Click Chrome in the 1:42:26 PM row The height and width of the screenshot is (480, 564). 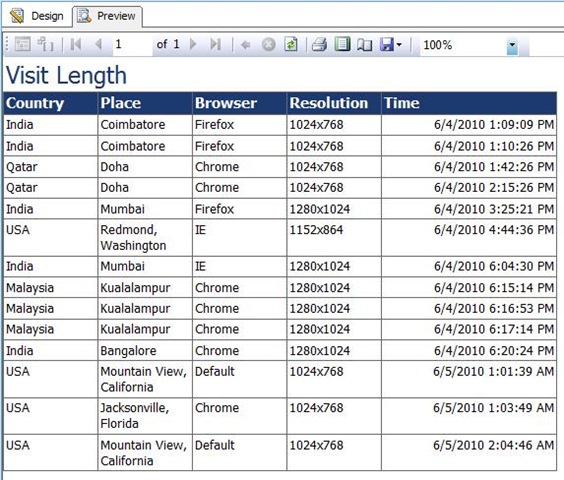(x=240, y=167)
